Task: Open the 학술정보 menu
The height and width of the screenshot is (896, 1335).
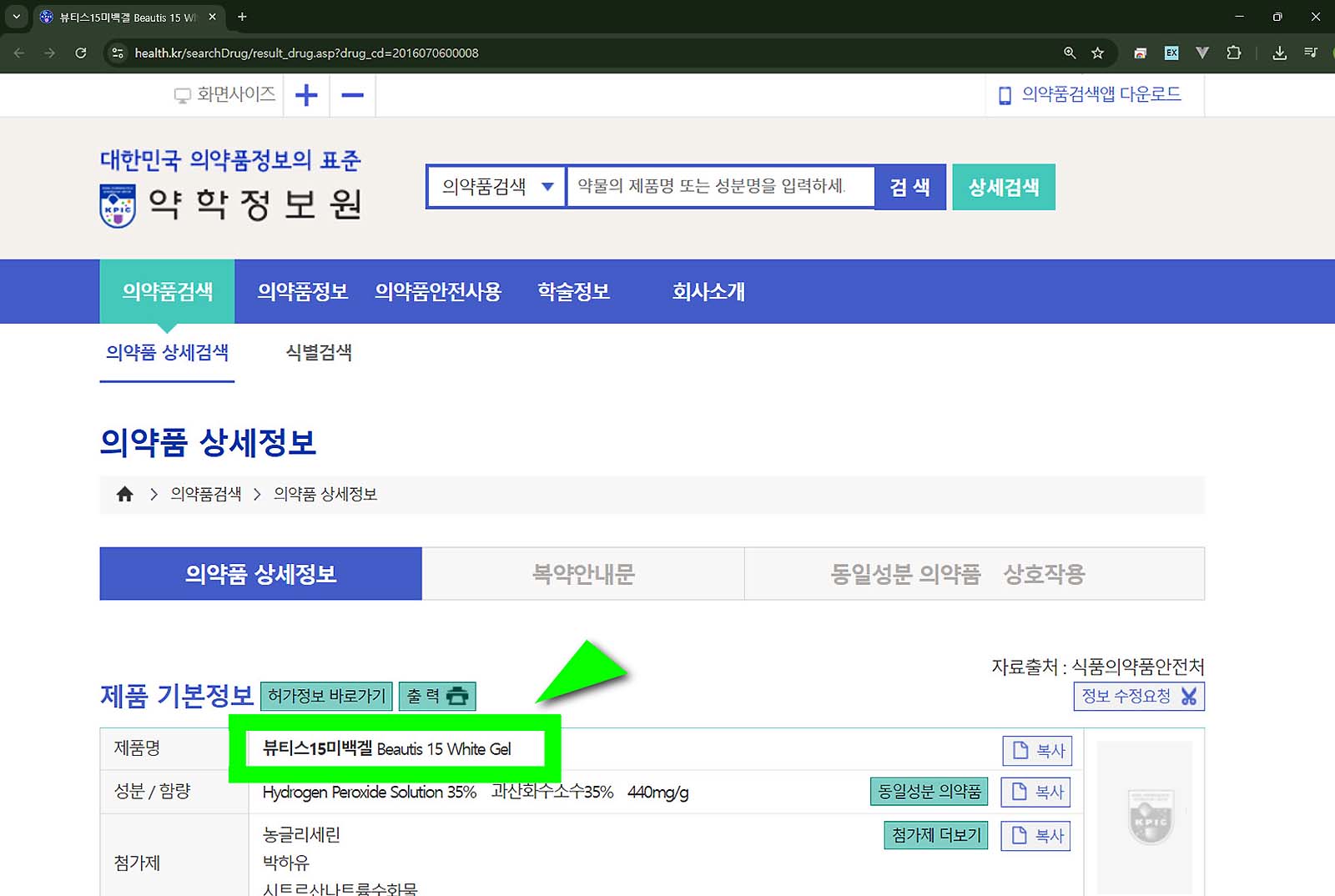Action: tap(572, 291)
